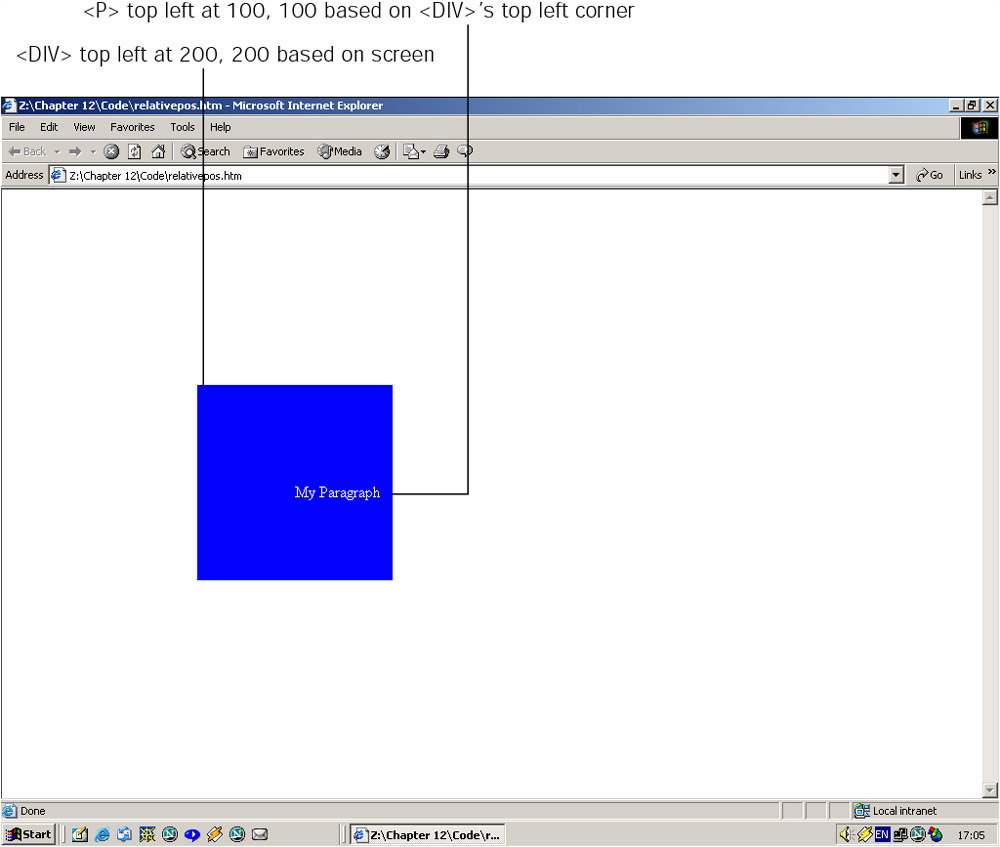
Task: Open the Tools menu
Action: pyautogui.click(x=182, y=127)
